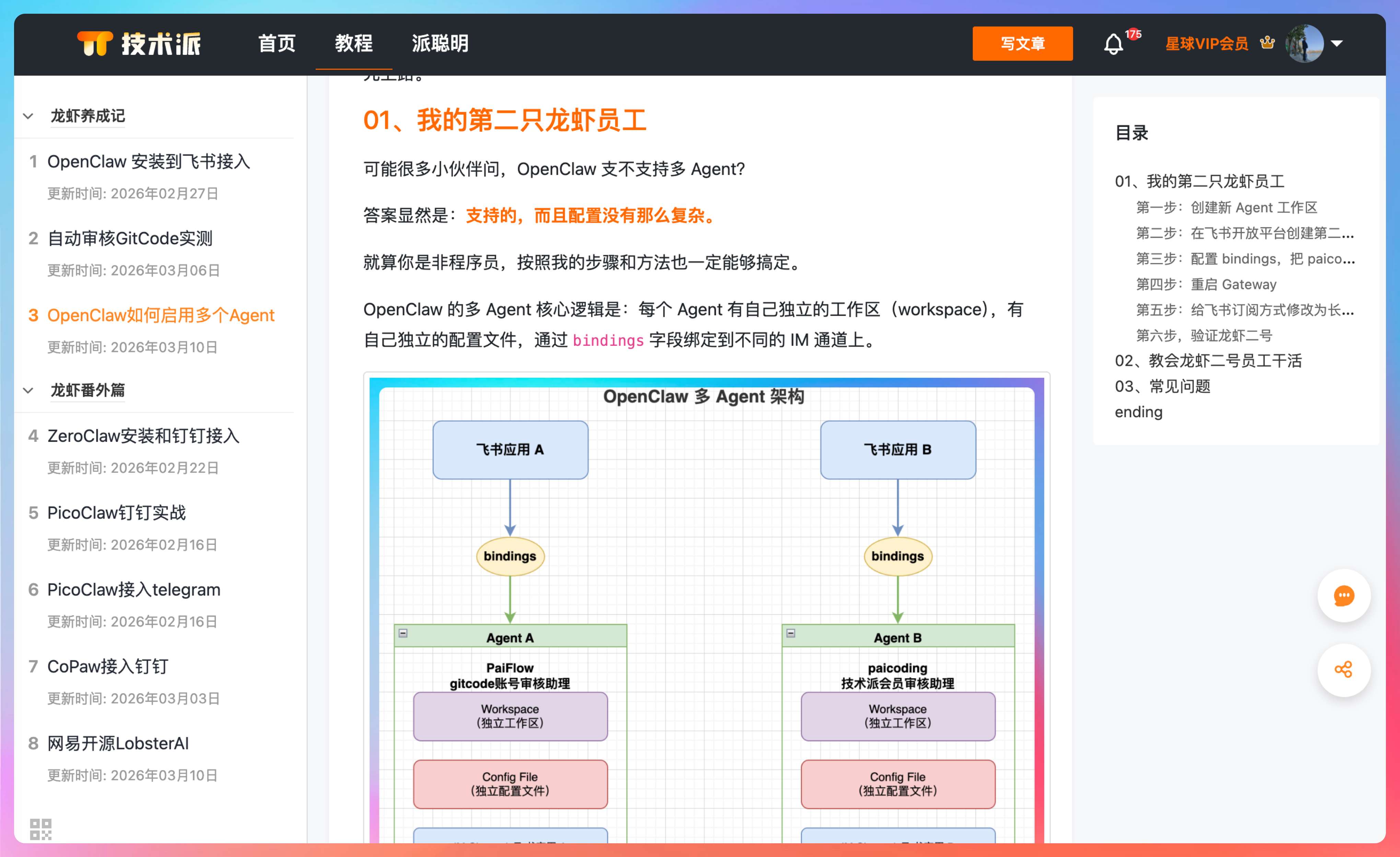The image size is (1400, 857).
Task: Click the QR code icon in sidebar
Action: (40, 829)
